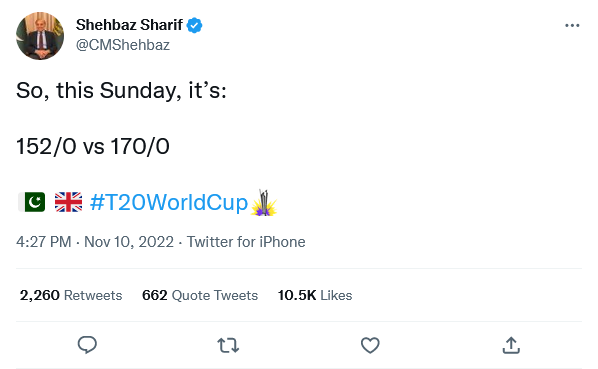
Task: View the 2,260 Retweets list
Action: (71, 295)
